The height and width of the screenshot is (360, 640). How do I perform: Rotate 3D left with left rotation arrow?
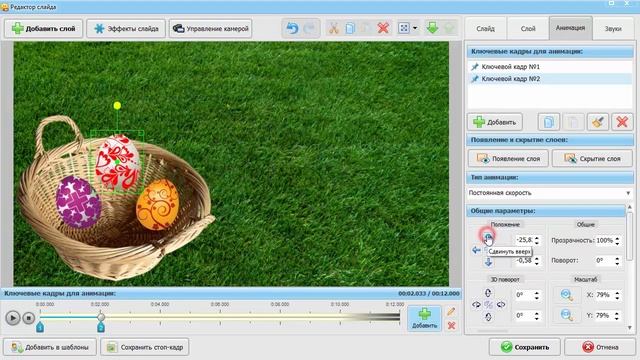476,304
